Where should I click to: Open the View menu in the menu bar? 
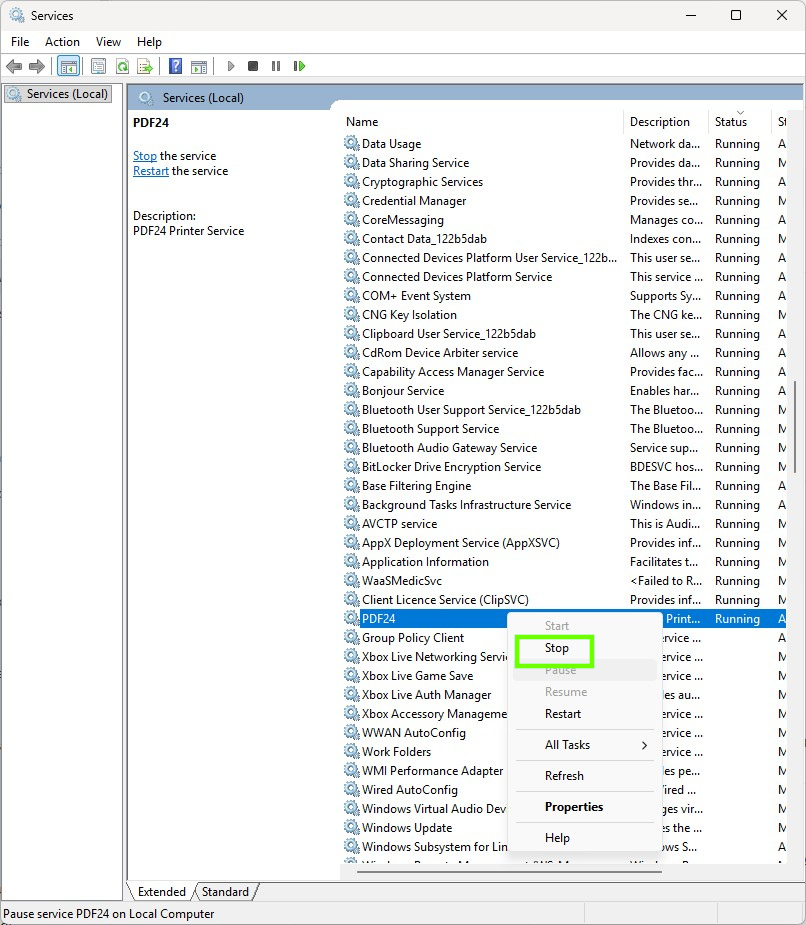click(x=108, y=42)
